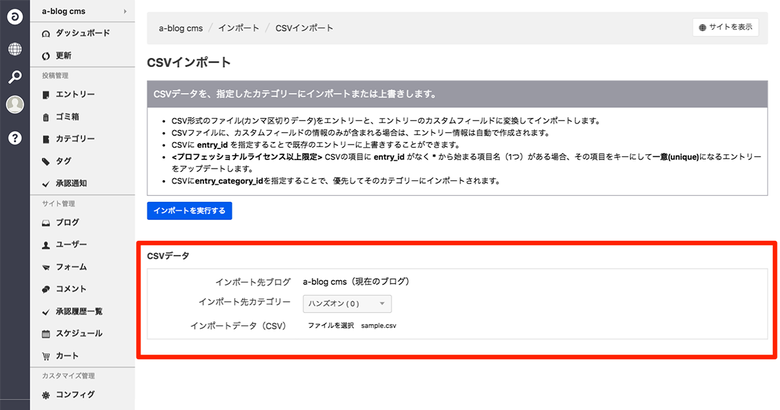The image size is (780, 410).
Task: Go to ブログ menu label
Action: tap(67, 222)
